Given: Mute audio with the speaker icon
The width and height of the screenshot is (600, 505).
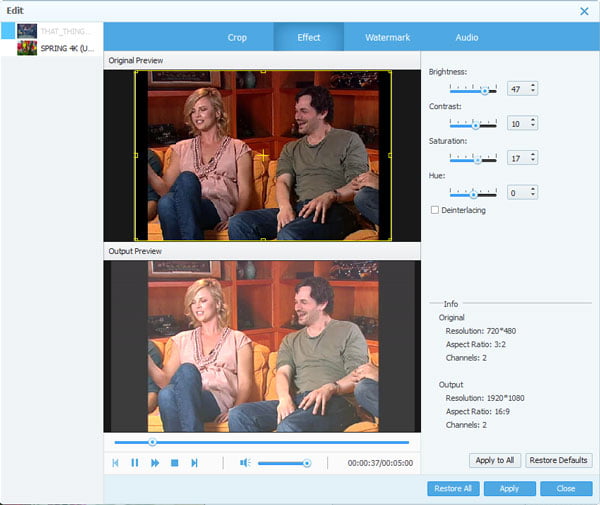Looking at the screenshot, I should point(245,463).
